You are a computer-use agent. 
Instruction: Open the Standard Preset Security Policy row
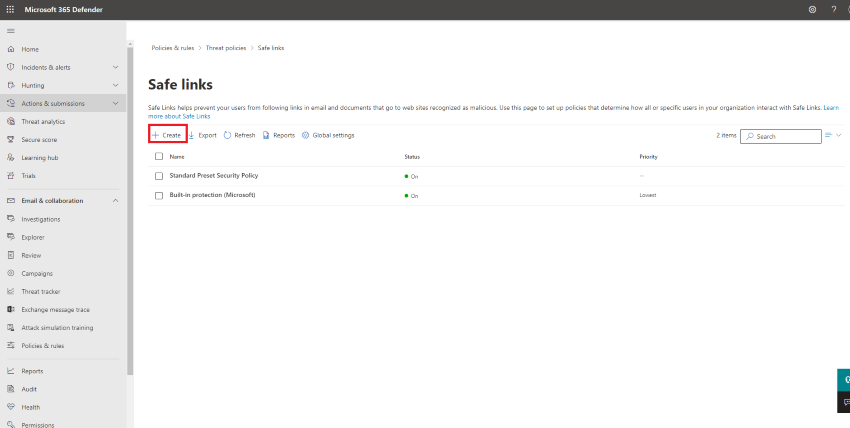pos(214,176)
